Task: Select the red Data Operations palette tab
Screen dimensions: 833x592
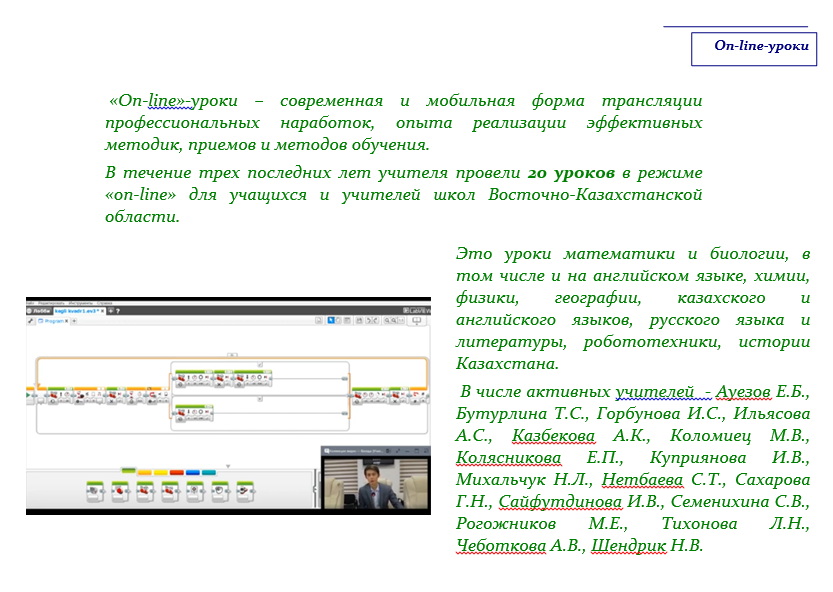Action: point(177,472)
